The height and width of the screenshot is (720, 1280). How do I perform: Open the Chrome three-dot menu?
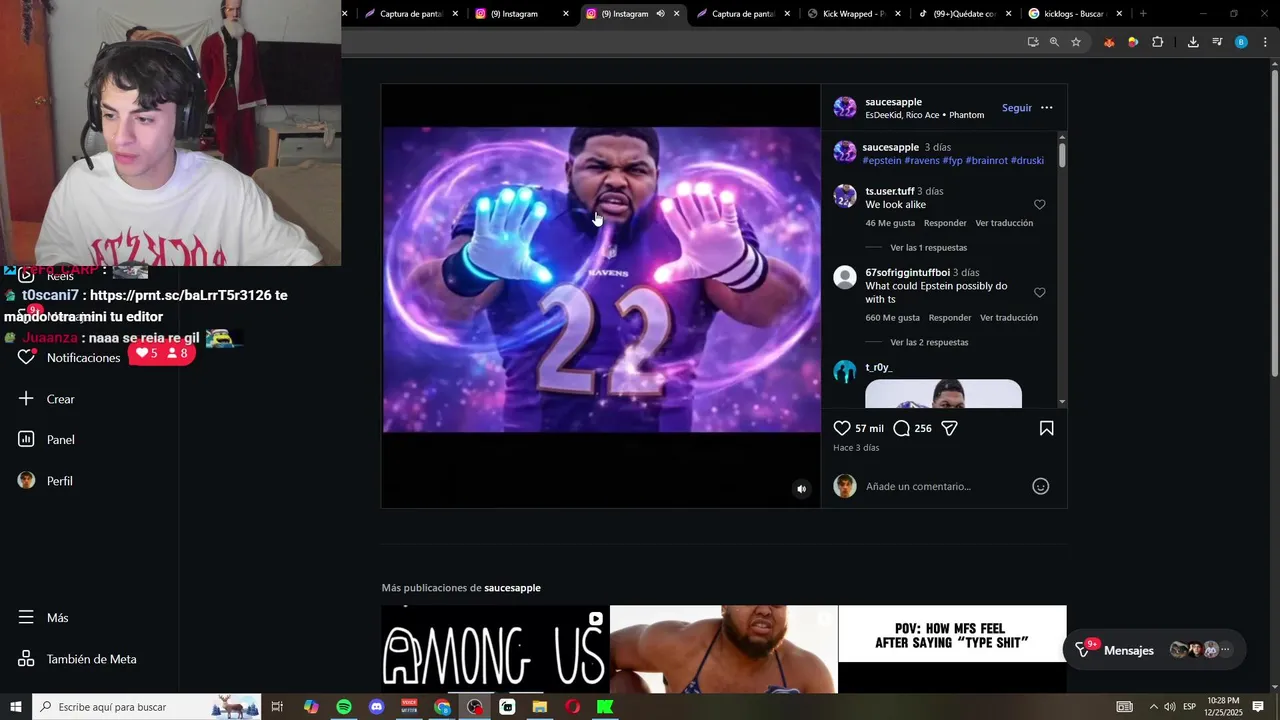pos(1266,42)
